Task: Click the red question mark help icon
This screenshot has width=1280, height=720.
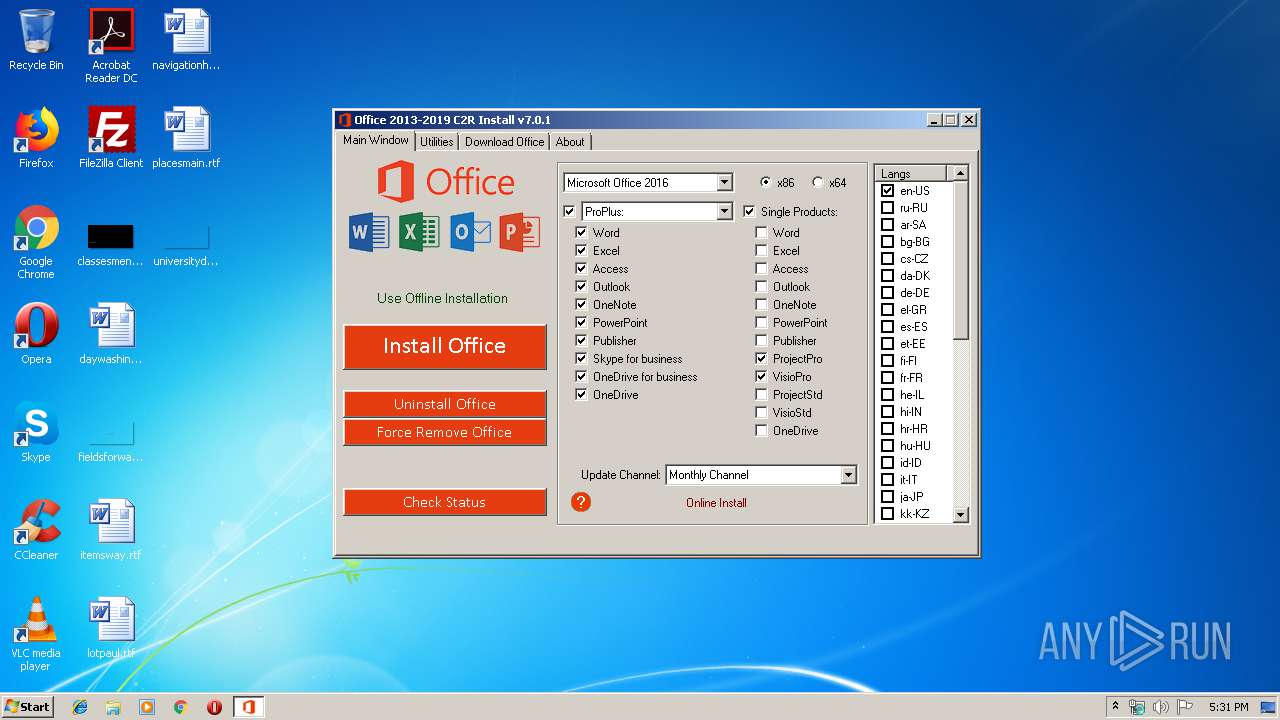Action: (581, 502)
